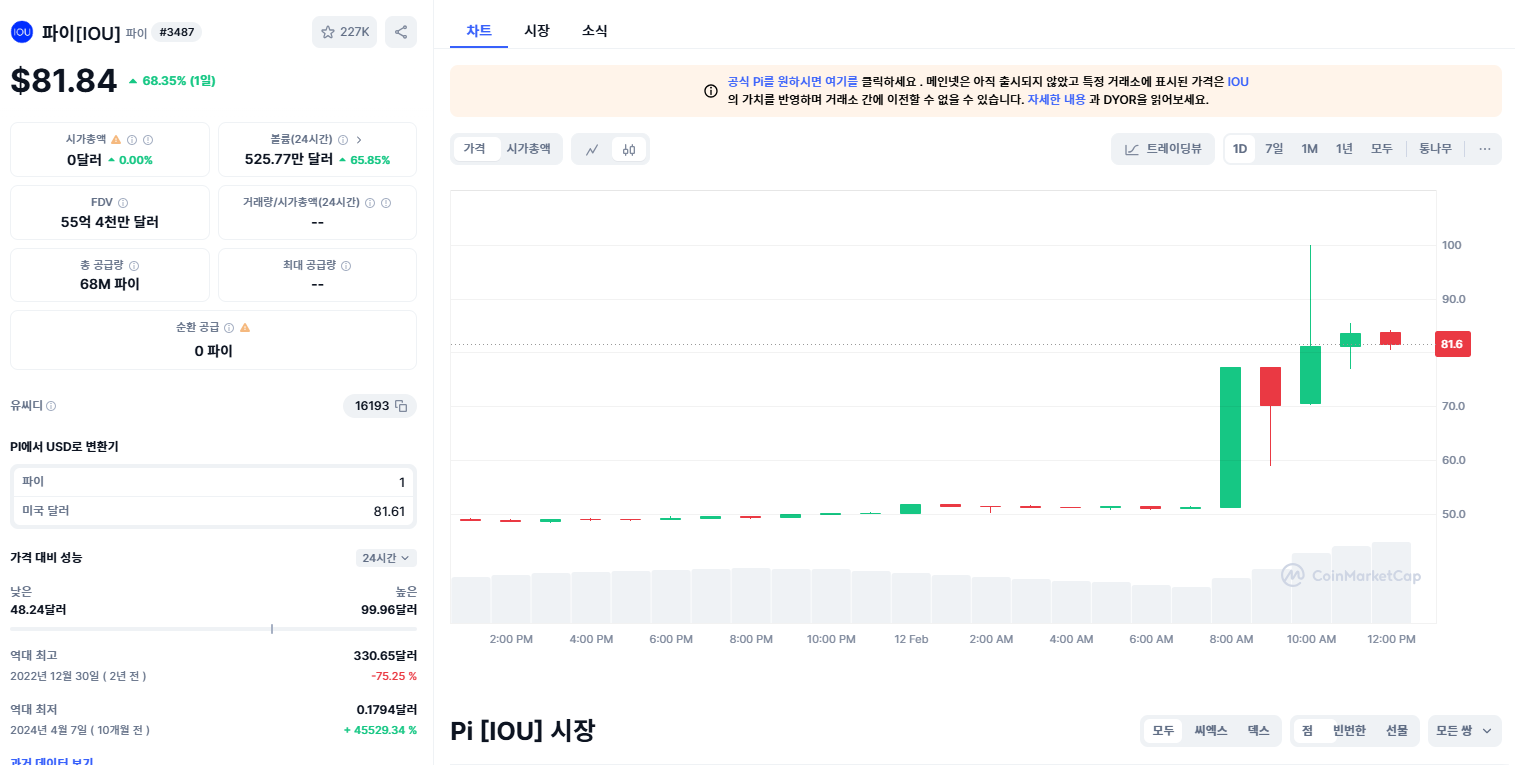Open the 트레이딩뷰 chart button
The image size is (1515, 765).
(x=1163, y=149)
